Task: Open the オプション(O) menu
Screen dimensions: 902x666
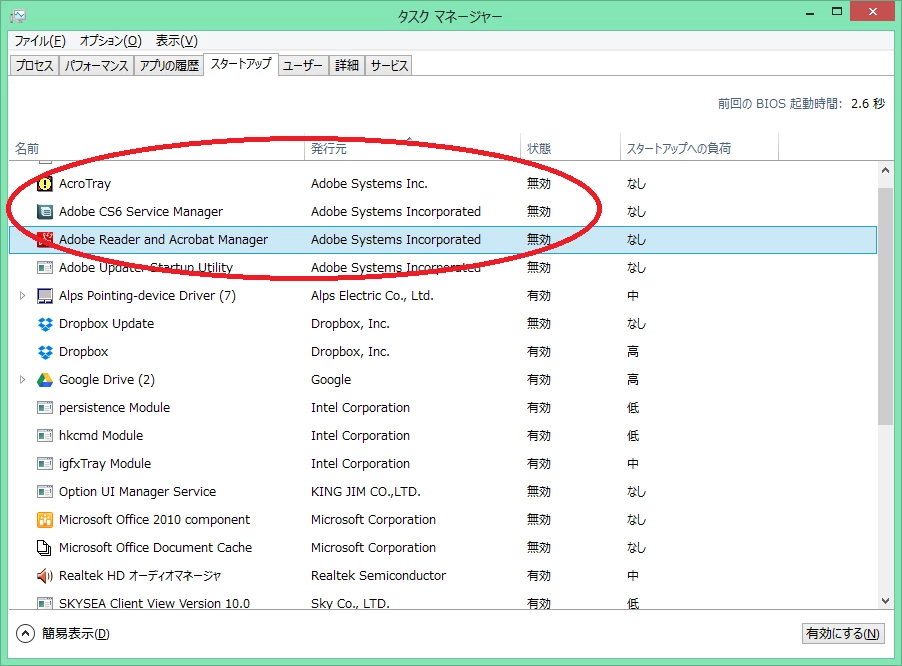Action: click(x=110, y=41)
